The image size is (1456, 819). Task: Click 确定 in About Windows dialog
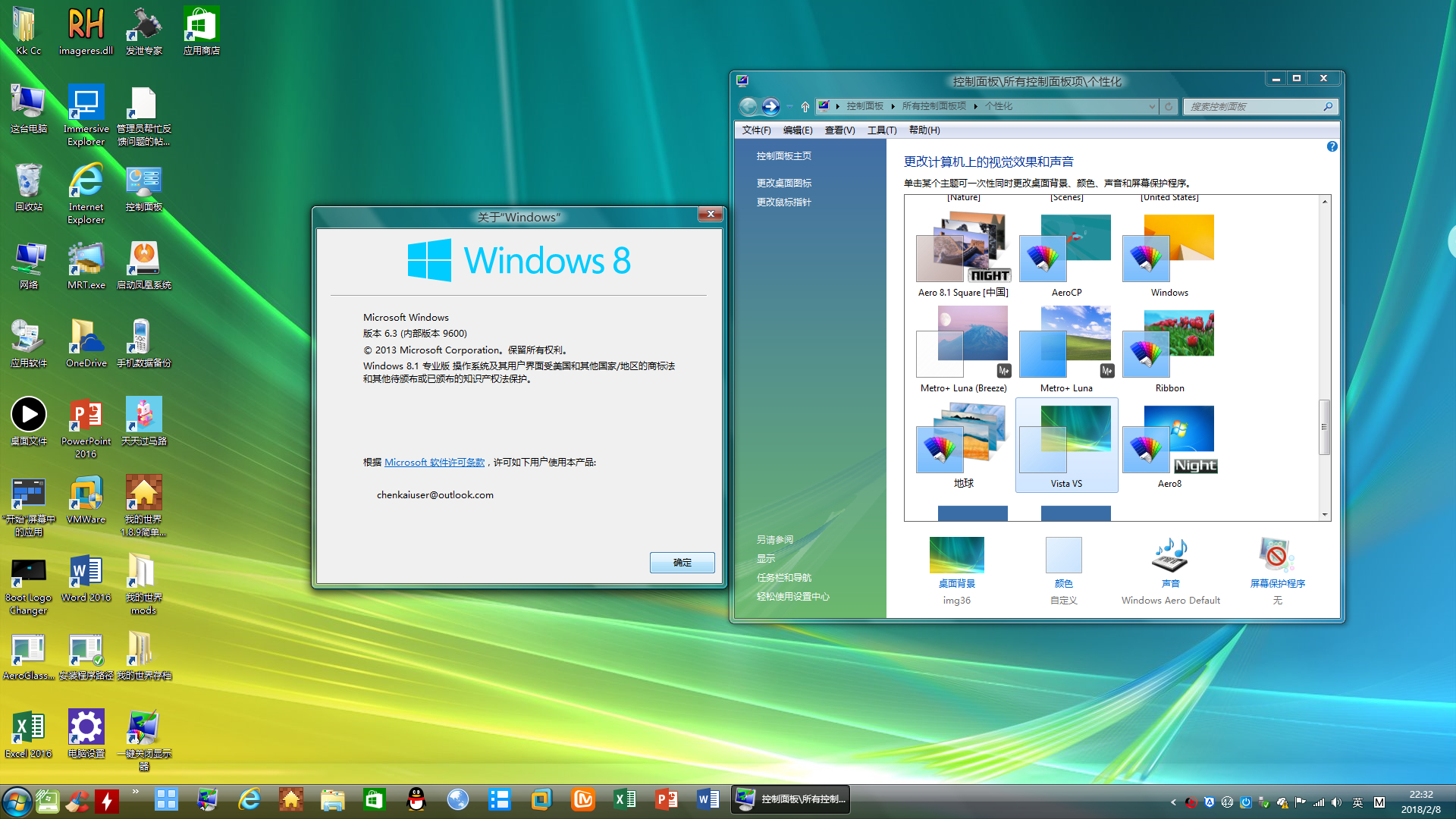click(x=682, y=563)
